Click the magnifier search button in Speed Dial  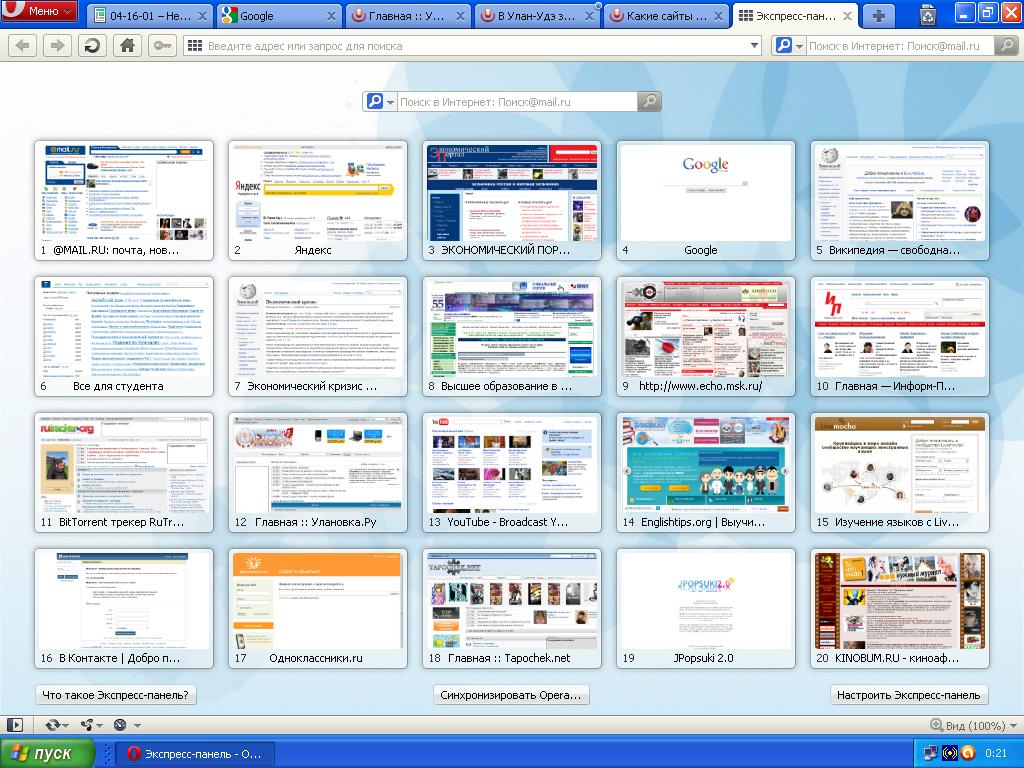(649, 101)
